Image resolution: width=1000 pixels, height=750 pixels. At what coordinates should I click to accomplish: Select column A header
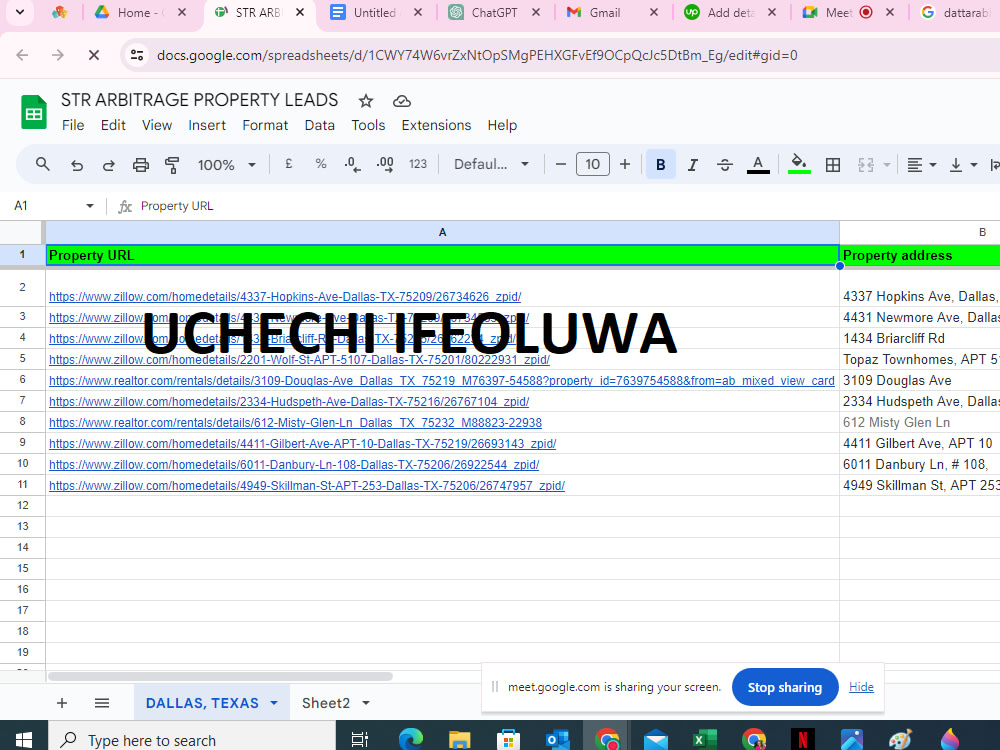[x=442, y=232]
